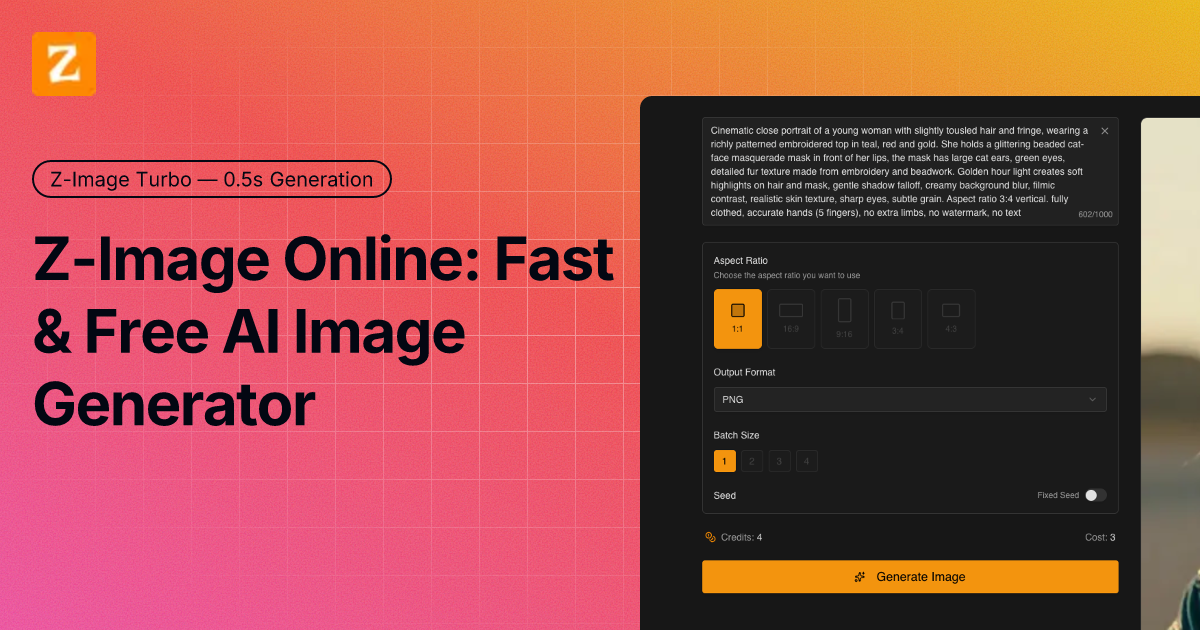
Task: Open the Output Format dropdown showing PNG
Action: coord(910,399)
